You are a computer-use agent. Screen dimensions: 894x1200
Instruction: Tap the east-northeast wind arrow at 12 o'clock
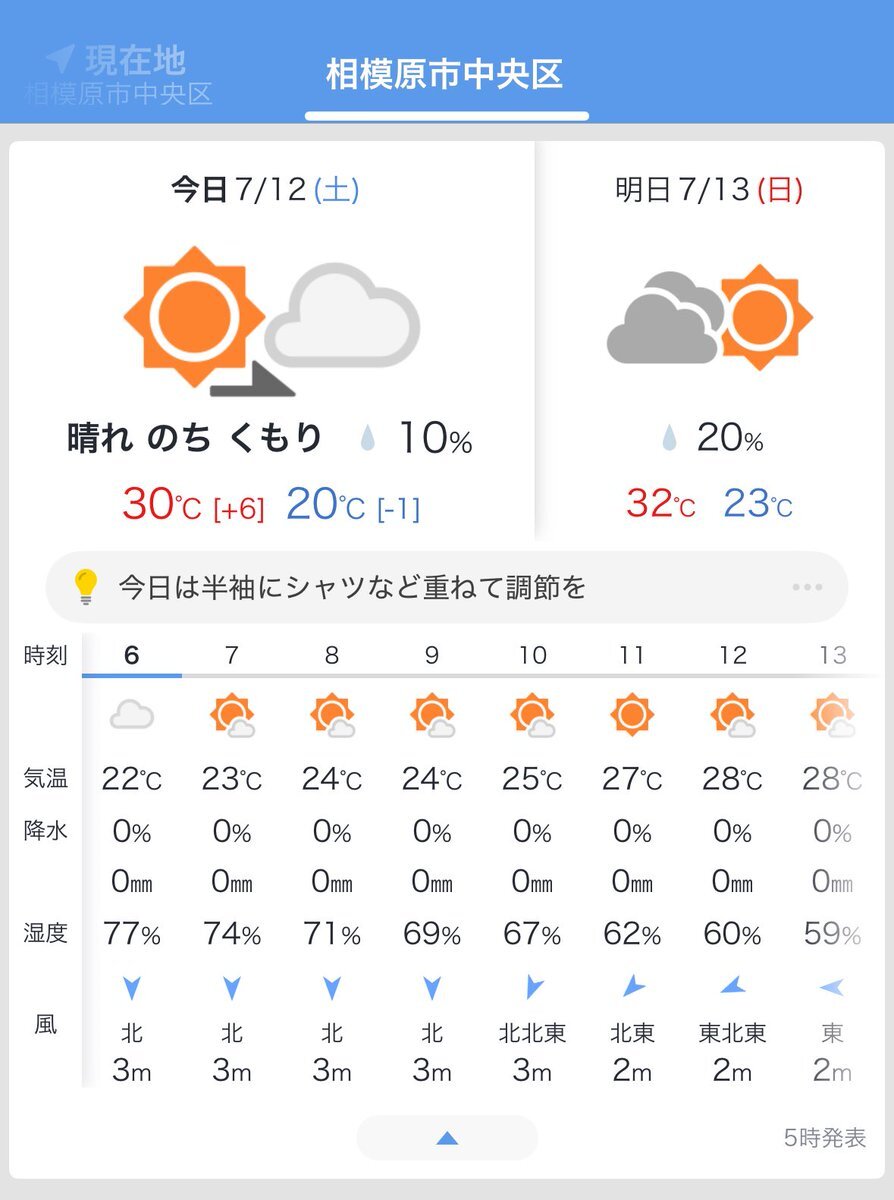[732, 987]
